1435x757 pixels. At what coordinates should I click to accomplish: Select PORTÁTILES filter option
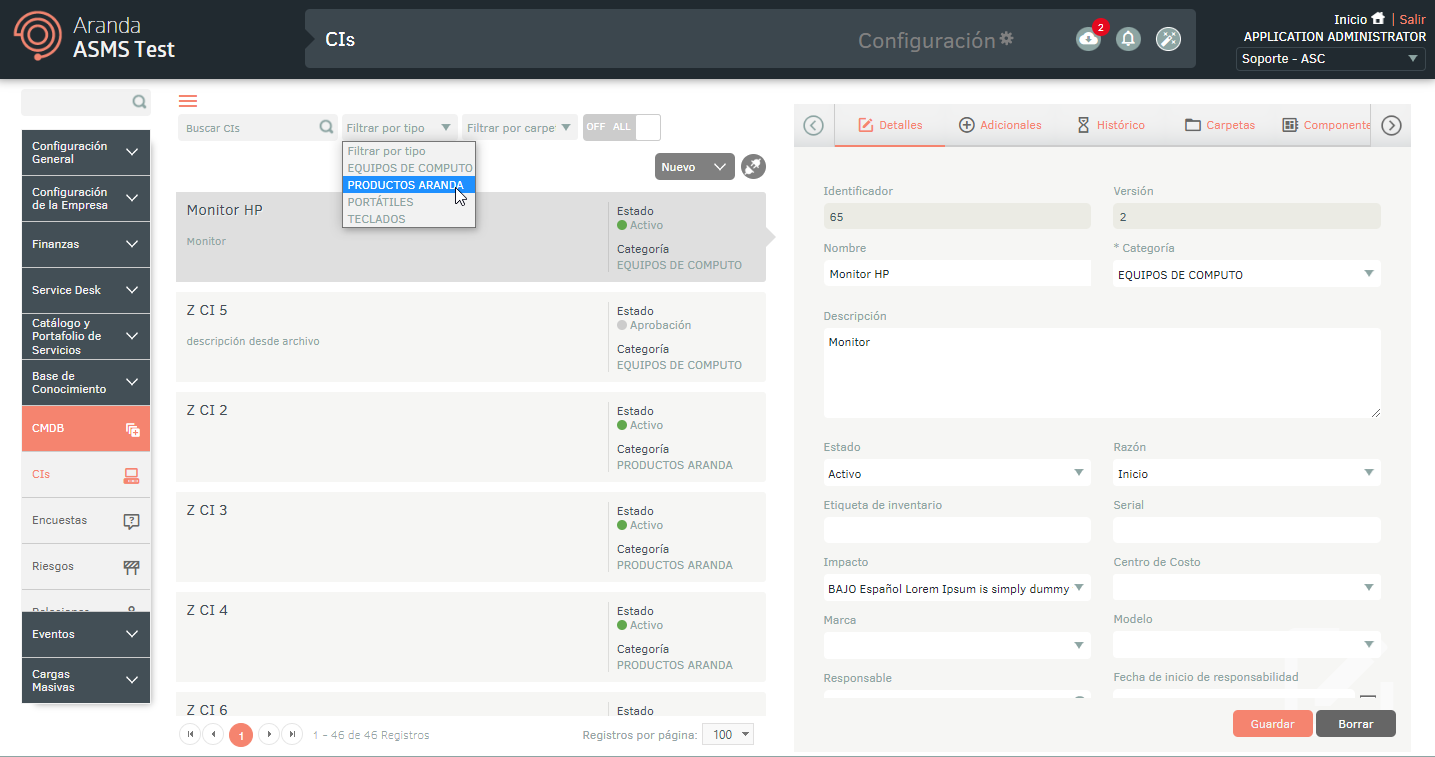[x=409, y=202]
